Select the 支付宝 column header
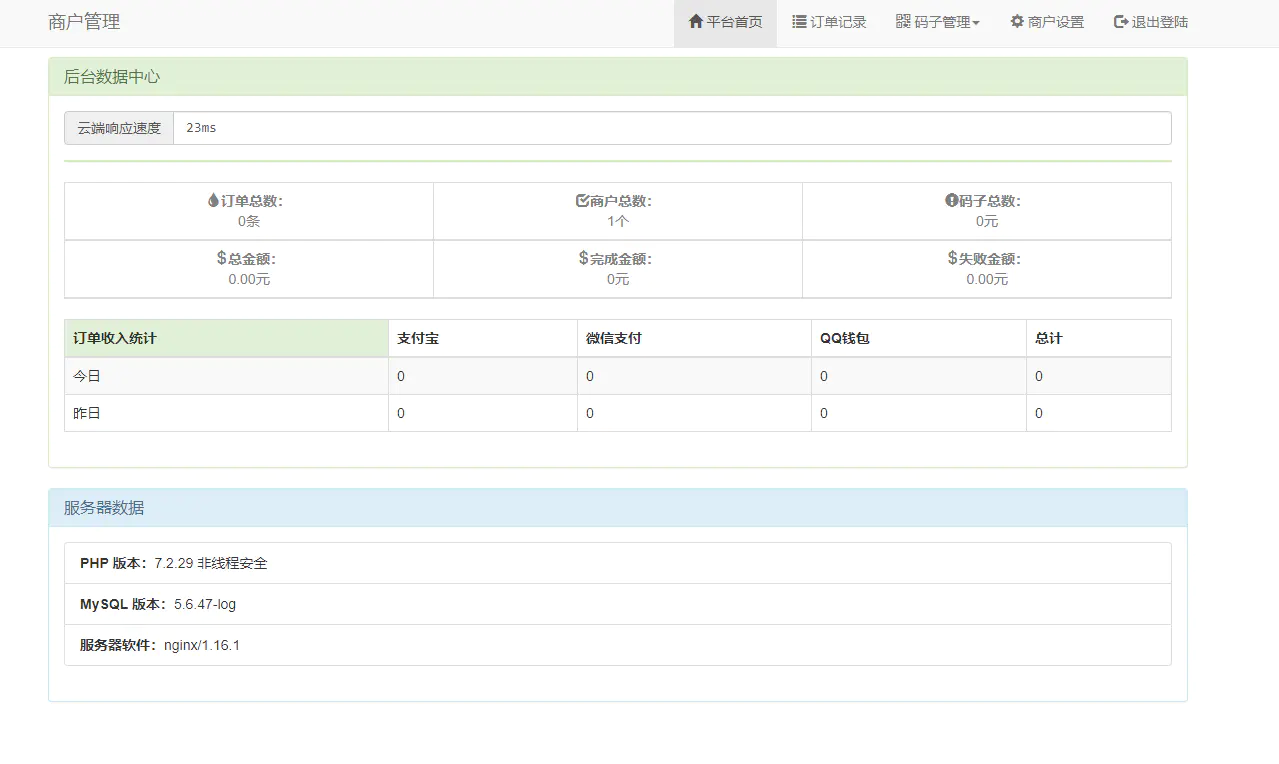This screenshot has height=764, width=1279. [x=418, y=338]
